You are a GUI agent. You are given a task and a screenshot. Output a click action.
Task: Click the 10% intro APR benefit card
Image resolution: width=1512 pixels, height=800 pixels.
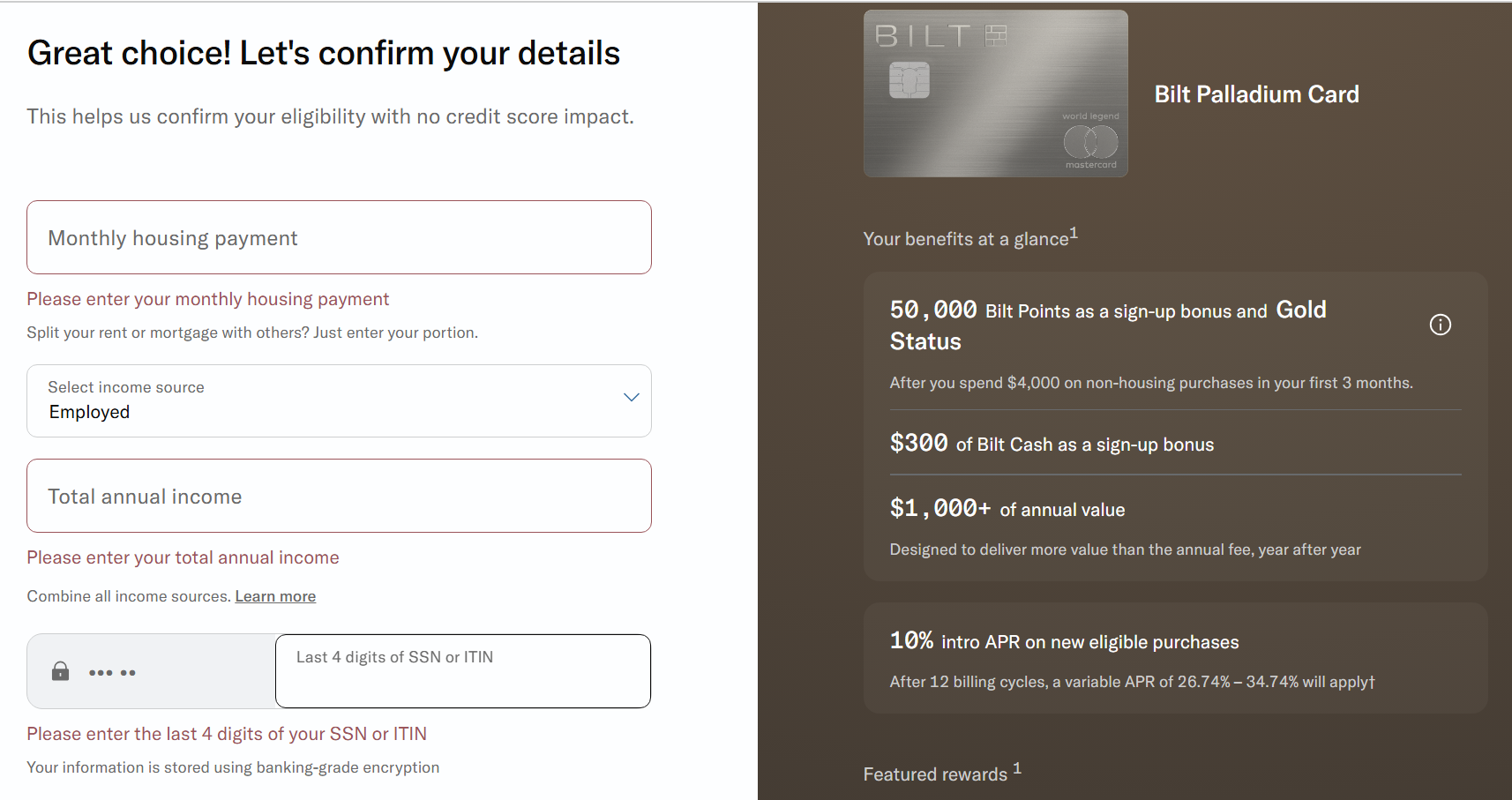tap(1175, 658)
